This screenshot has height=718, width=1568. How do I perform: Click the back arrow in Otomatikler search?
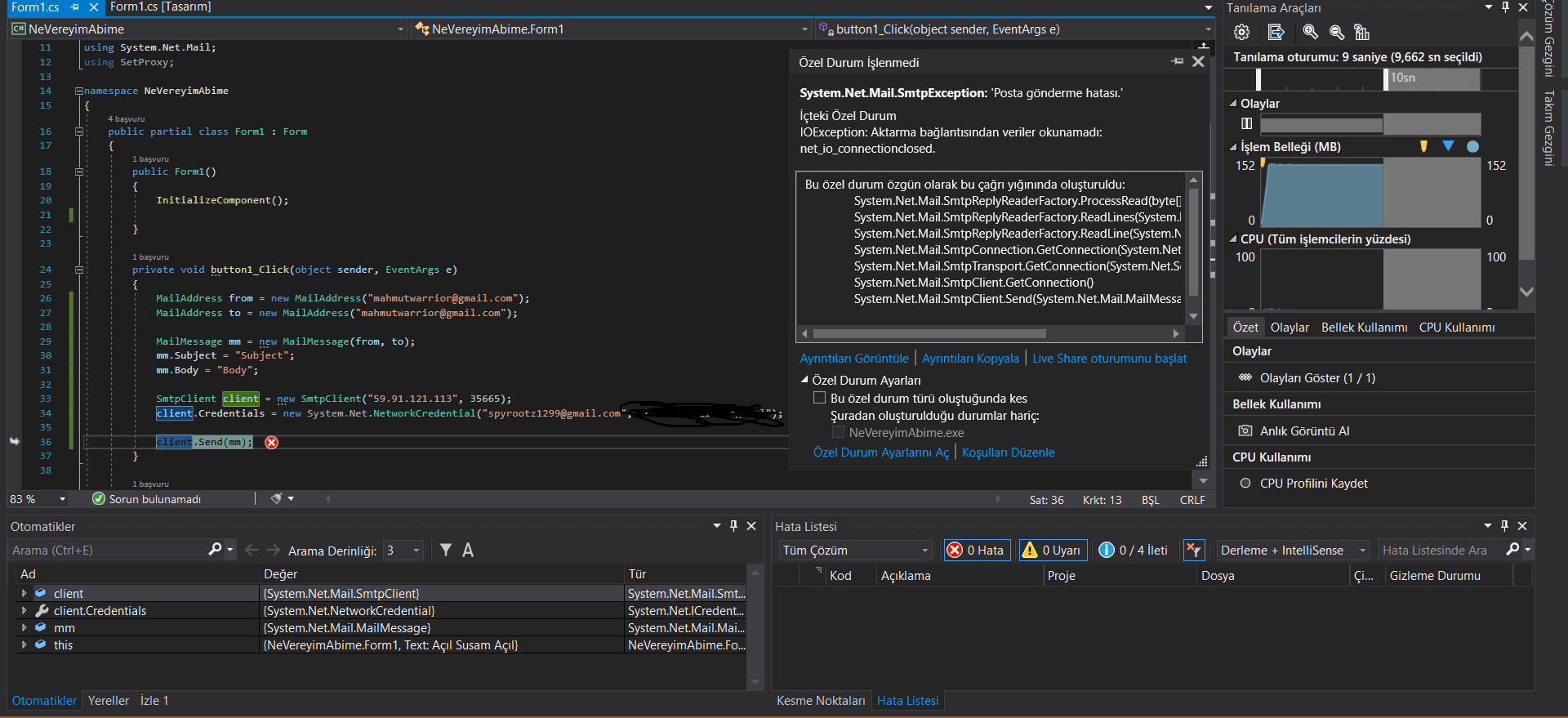tap(252, 550)
